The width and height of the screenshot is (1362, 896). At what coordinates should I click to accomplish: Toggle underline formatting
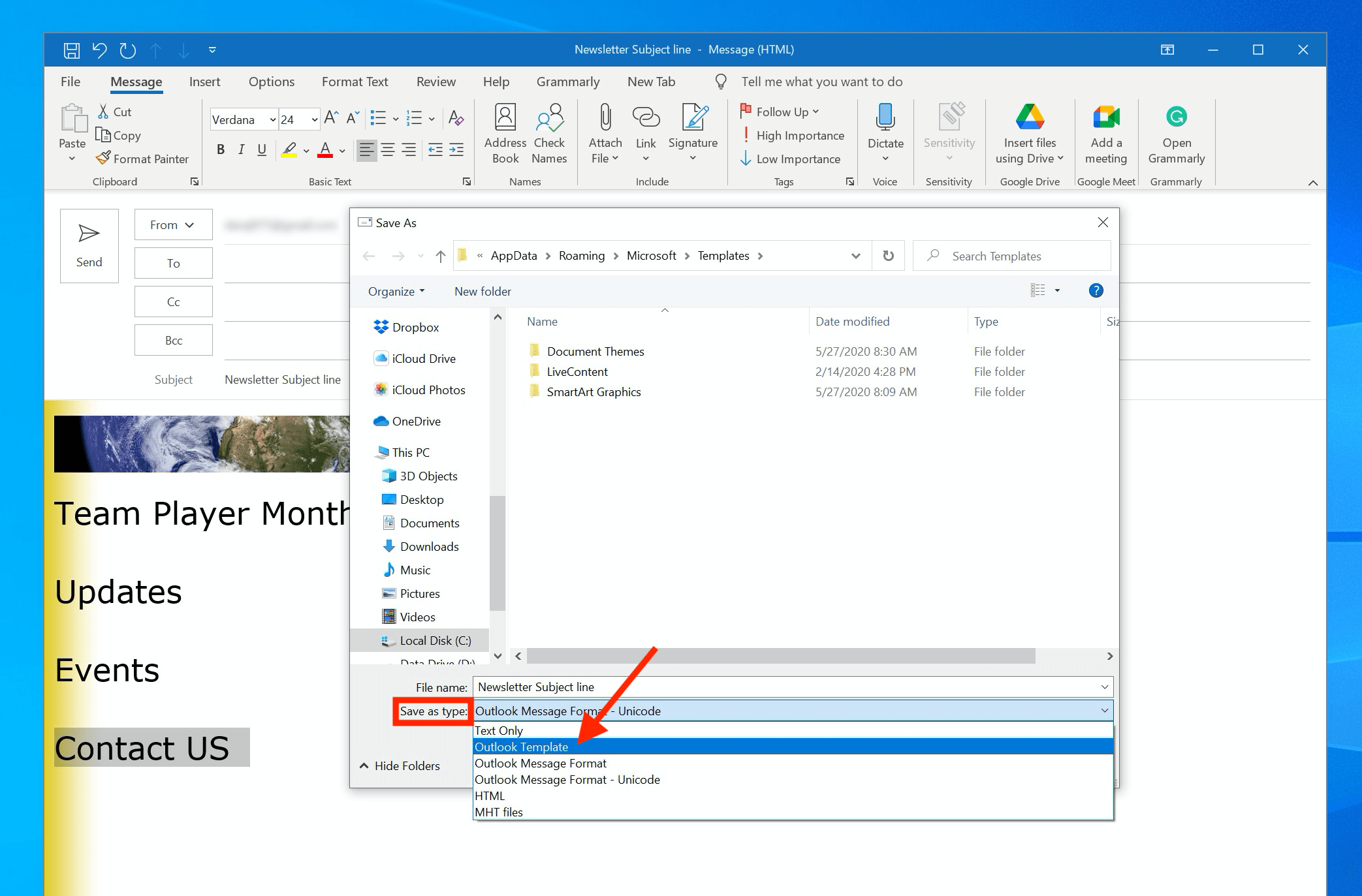pyautogui.click(x=262, y=150)
